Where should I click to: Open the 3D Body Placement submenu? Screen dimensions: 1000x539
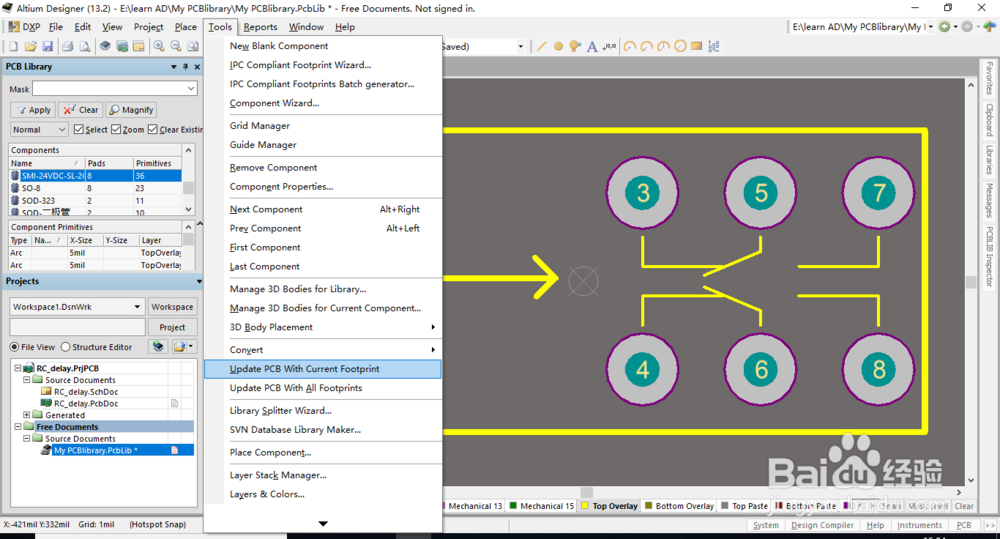click(x=323, y=327)
